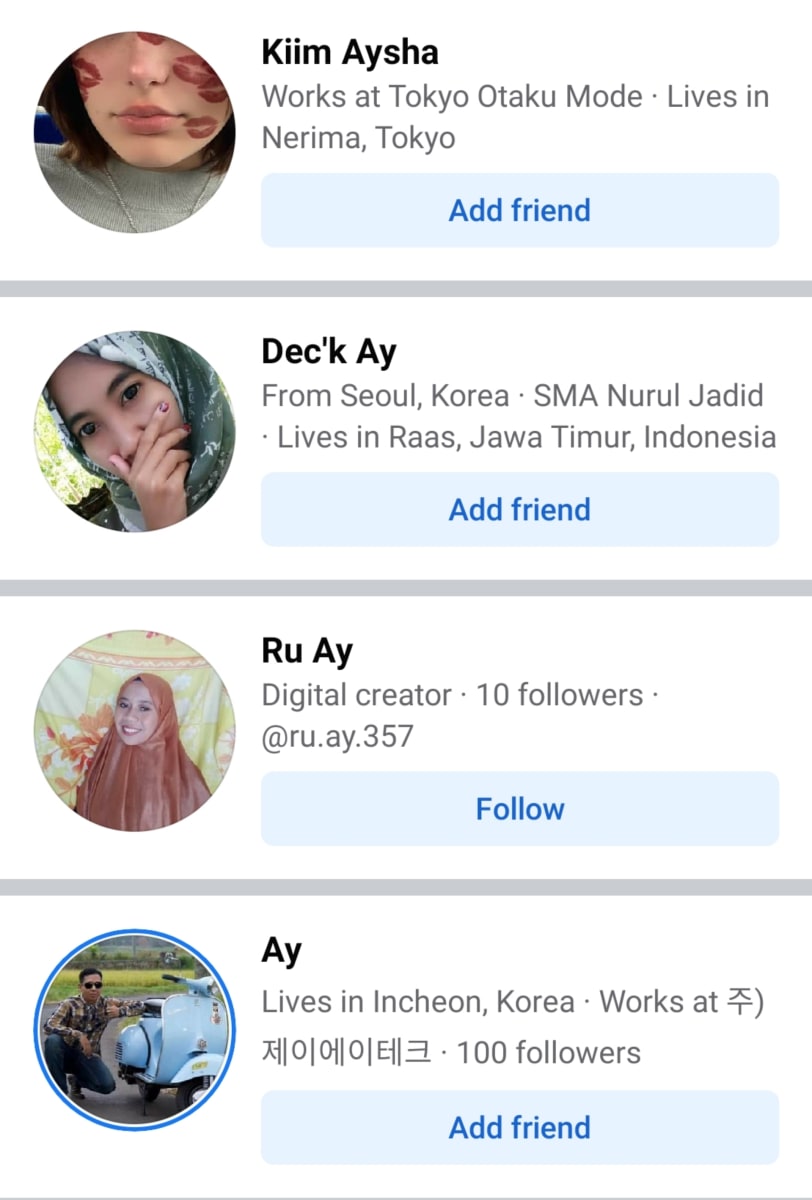Select the Digital creator 10 followers text
This screenshot has width=812, height=1200.
click(x=452, y=695)
